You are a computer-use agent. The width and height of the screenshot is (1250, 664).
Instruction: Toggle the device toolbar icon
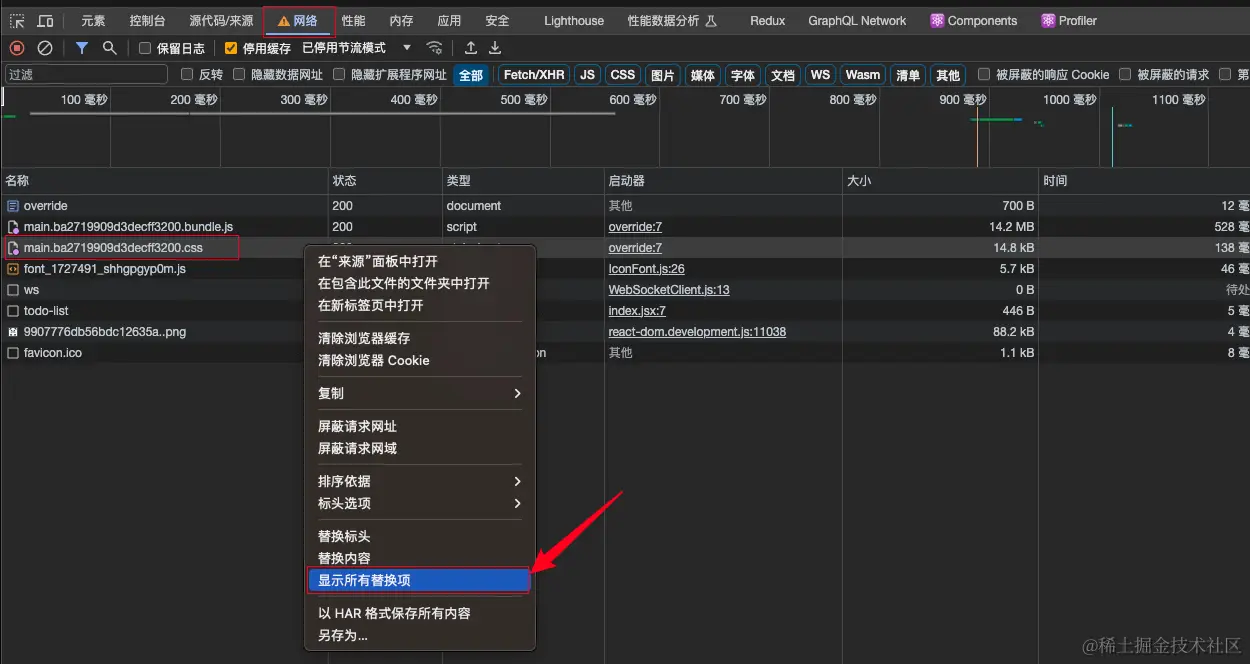click(46, 21)
